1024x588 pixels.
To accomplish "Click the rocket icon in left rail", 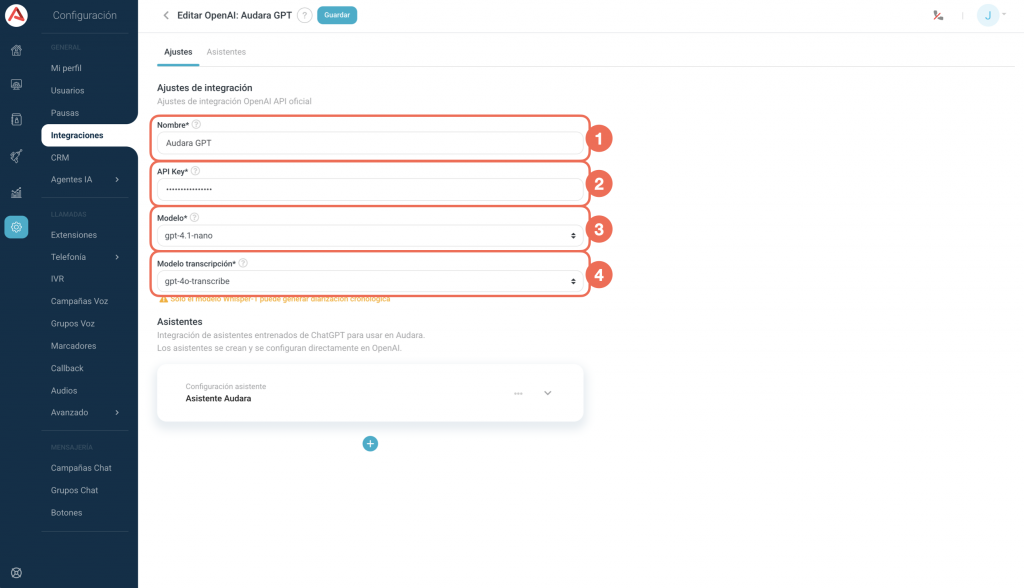I will pyautogui.click(x=16, y=156).
